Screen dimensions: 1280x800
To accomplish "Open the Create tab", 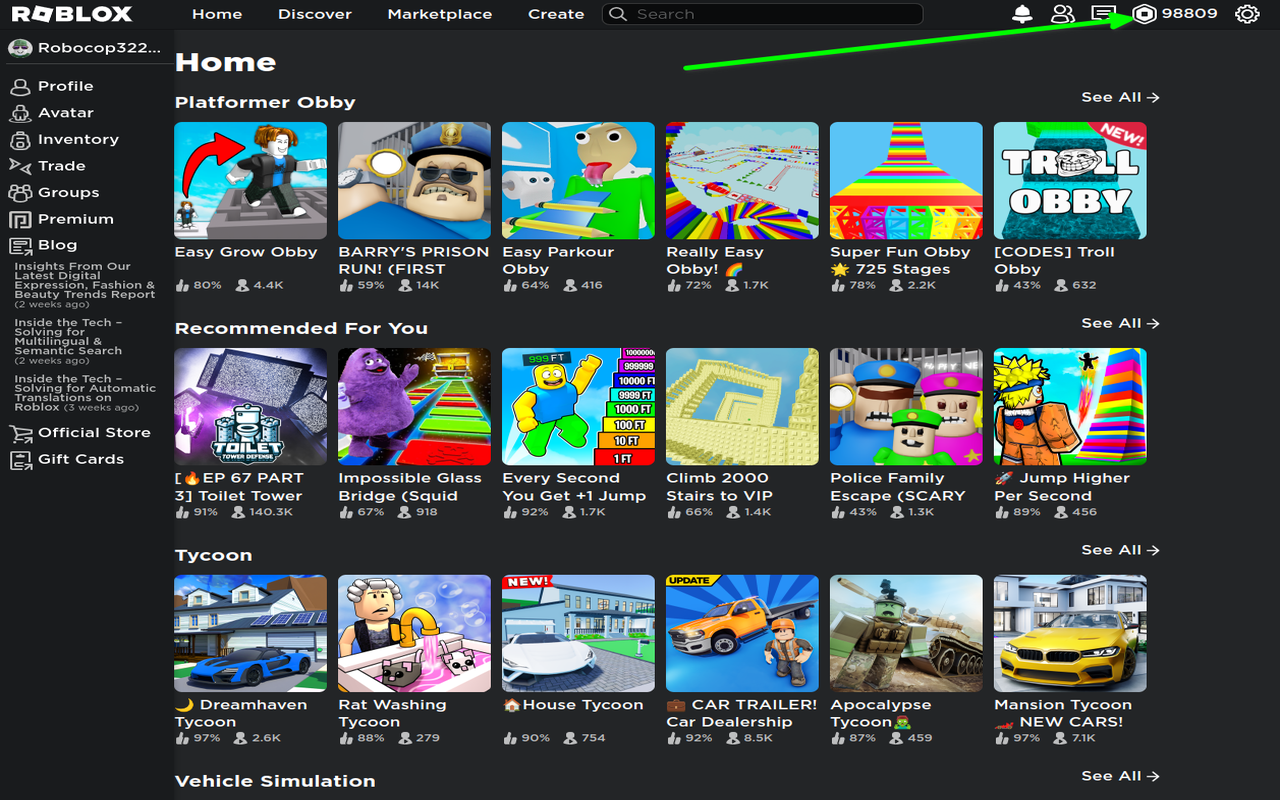I will 556,14.
